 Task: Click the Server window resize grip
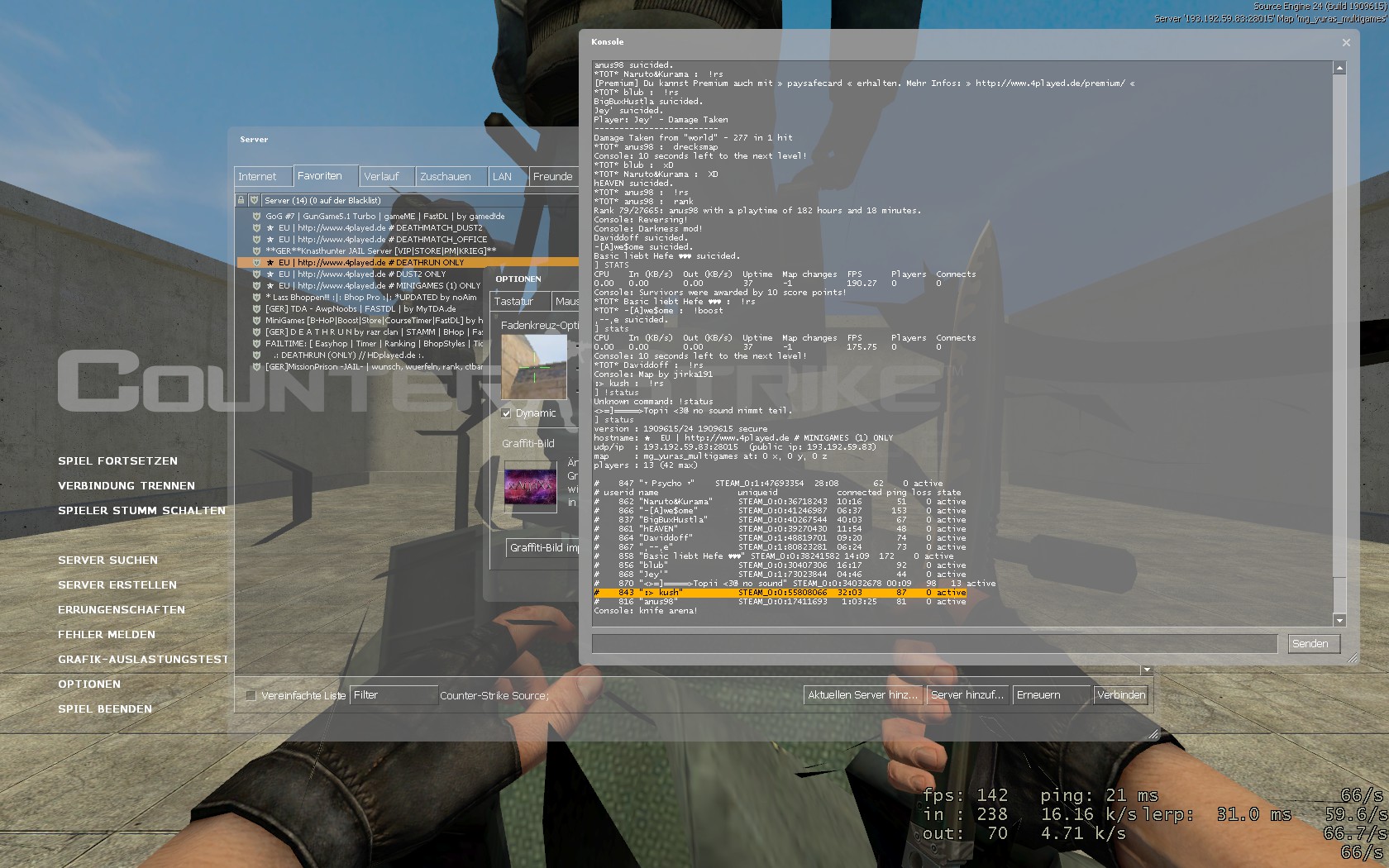pyautogui.click(x=1153, y=733)
